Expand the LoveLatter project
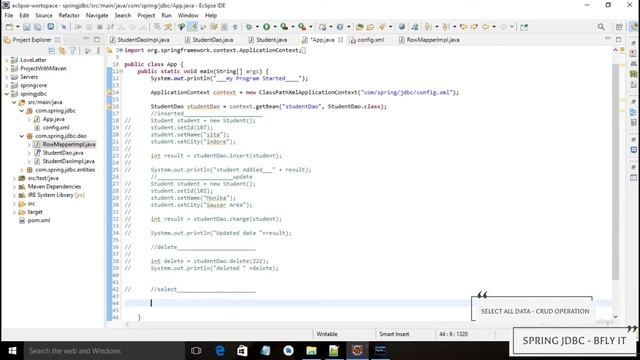640x360 pixels. tap(7, 60)
